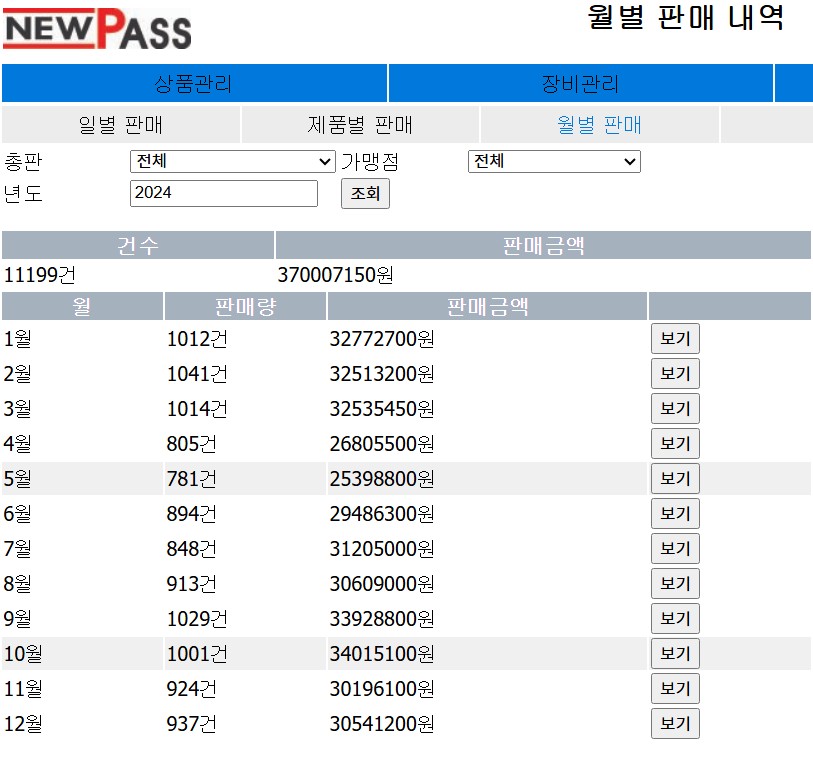Open the 상품관리 menu
The image size is (813, 768).
(194, 84)
